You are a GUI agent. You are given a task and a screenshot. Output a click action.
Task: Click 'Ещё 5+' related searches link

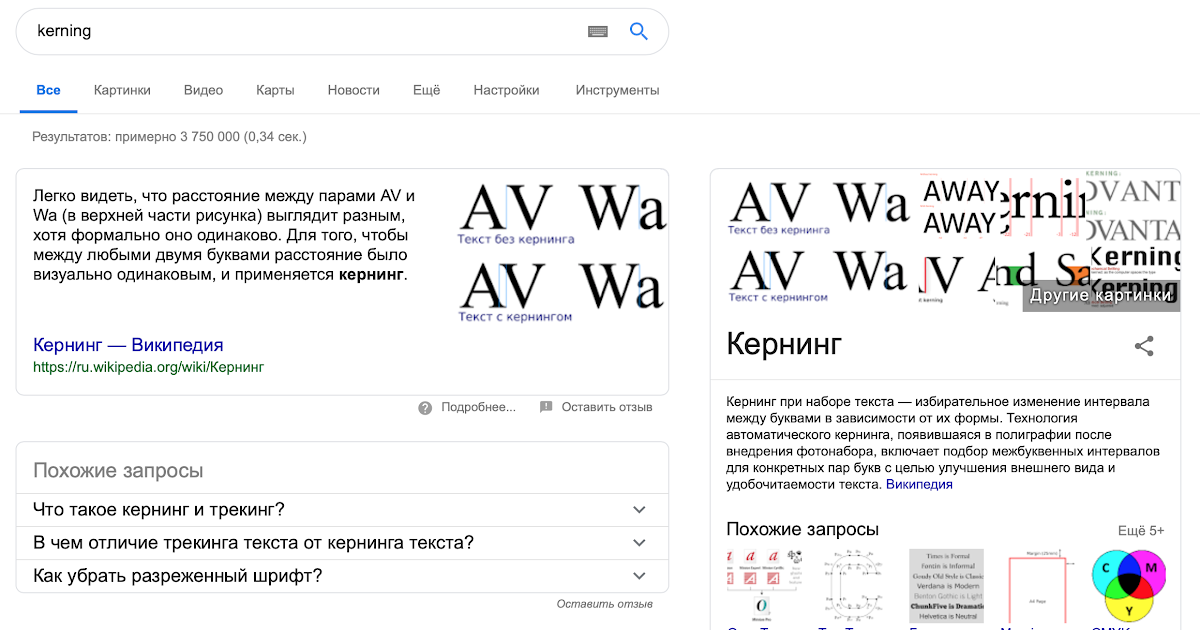point(1141,531)
